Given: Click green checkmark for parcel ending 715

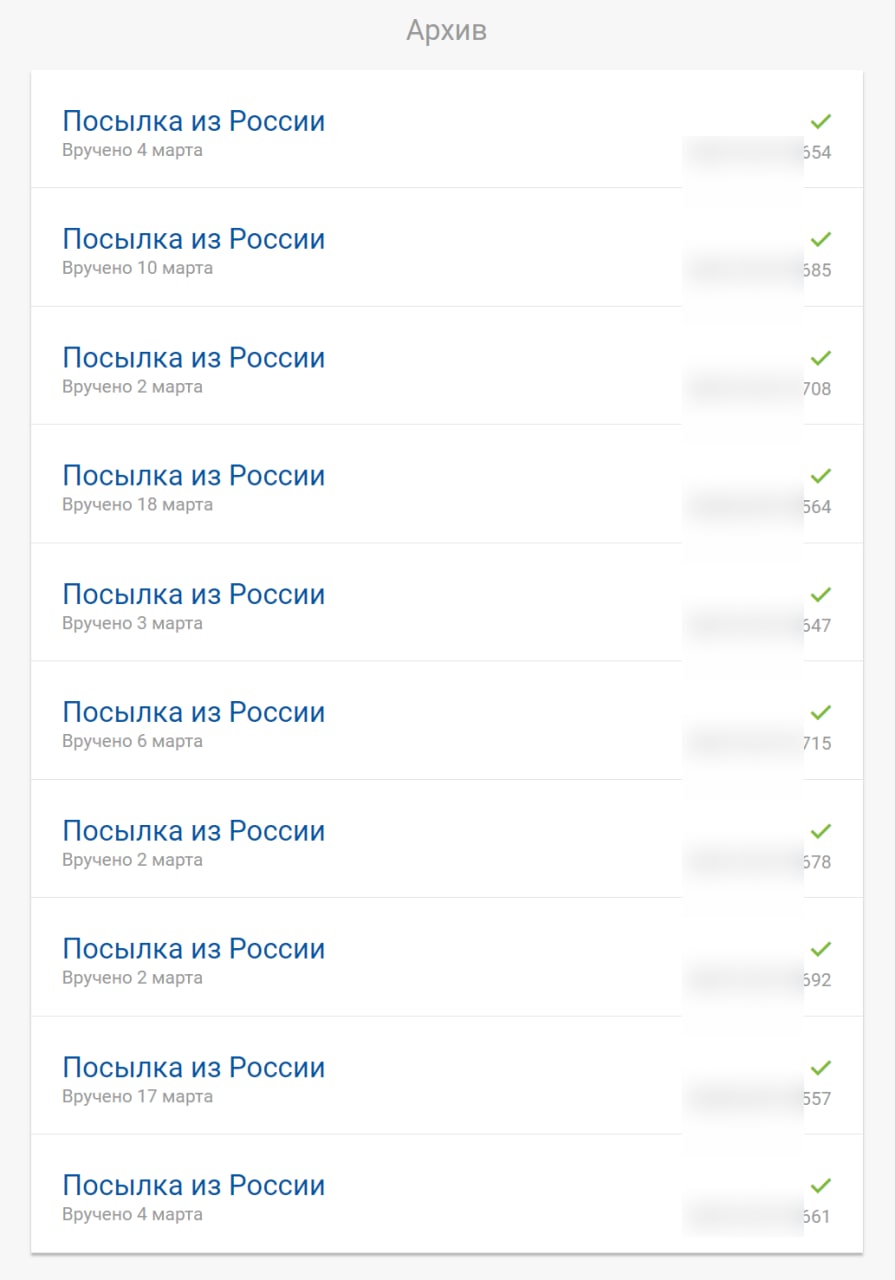Looking at the screenshot, I should pyautogui.click(x=821, y=712).
